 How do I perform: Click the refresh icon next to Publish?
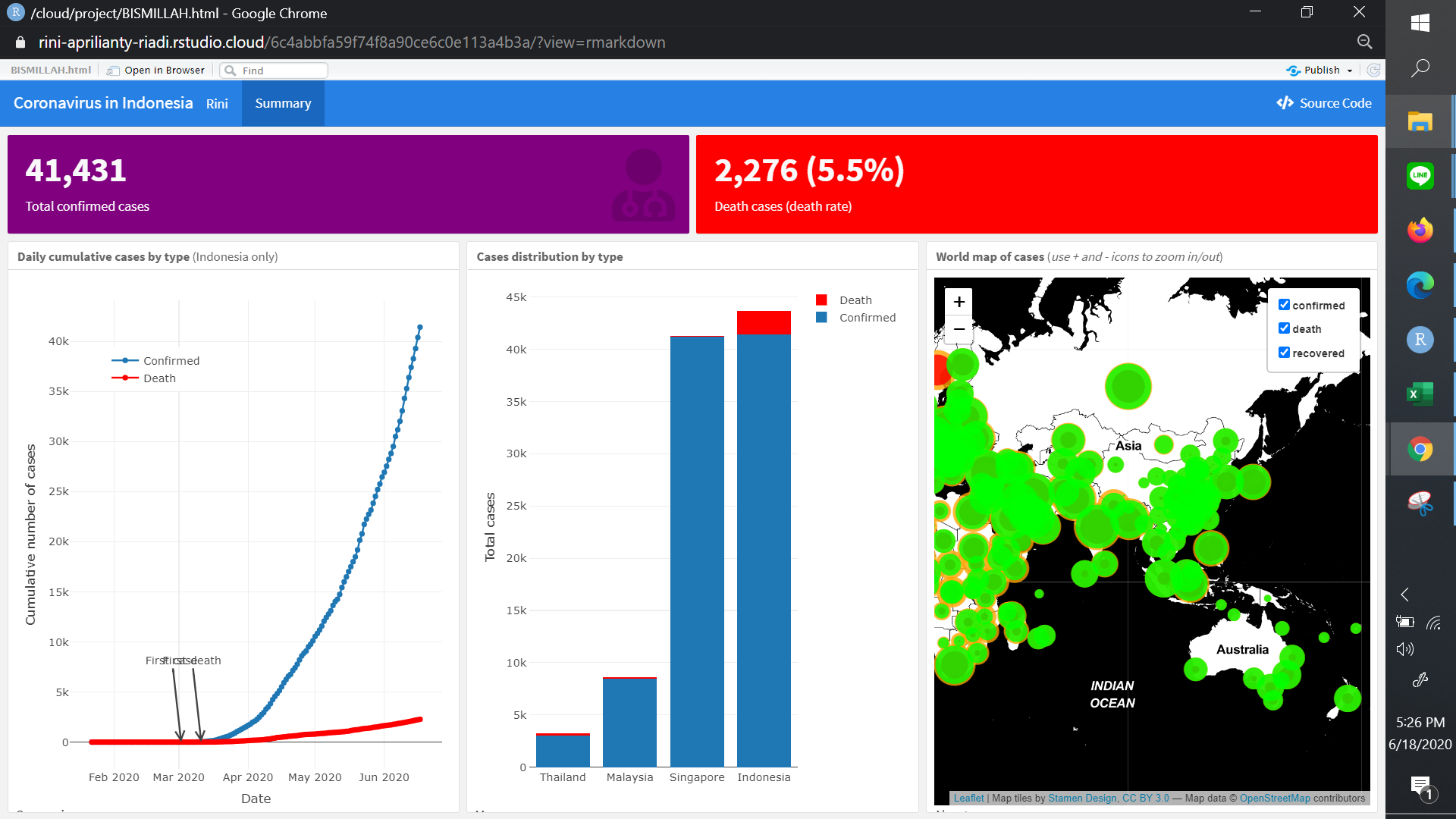point(1373,71)
